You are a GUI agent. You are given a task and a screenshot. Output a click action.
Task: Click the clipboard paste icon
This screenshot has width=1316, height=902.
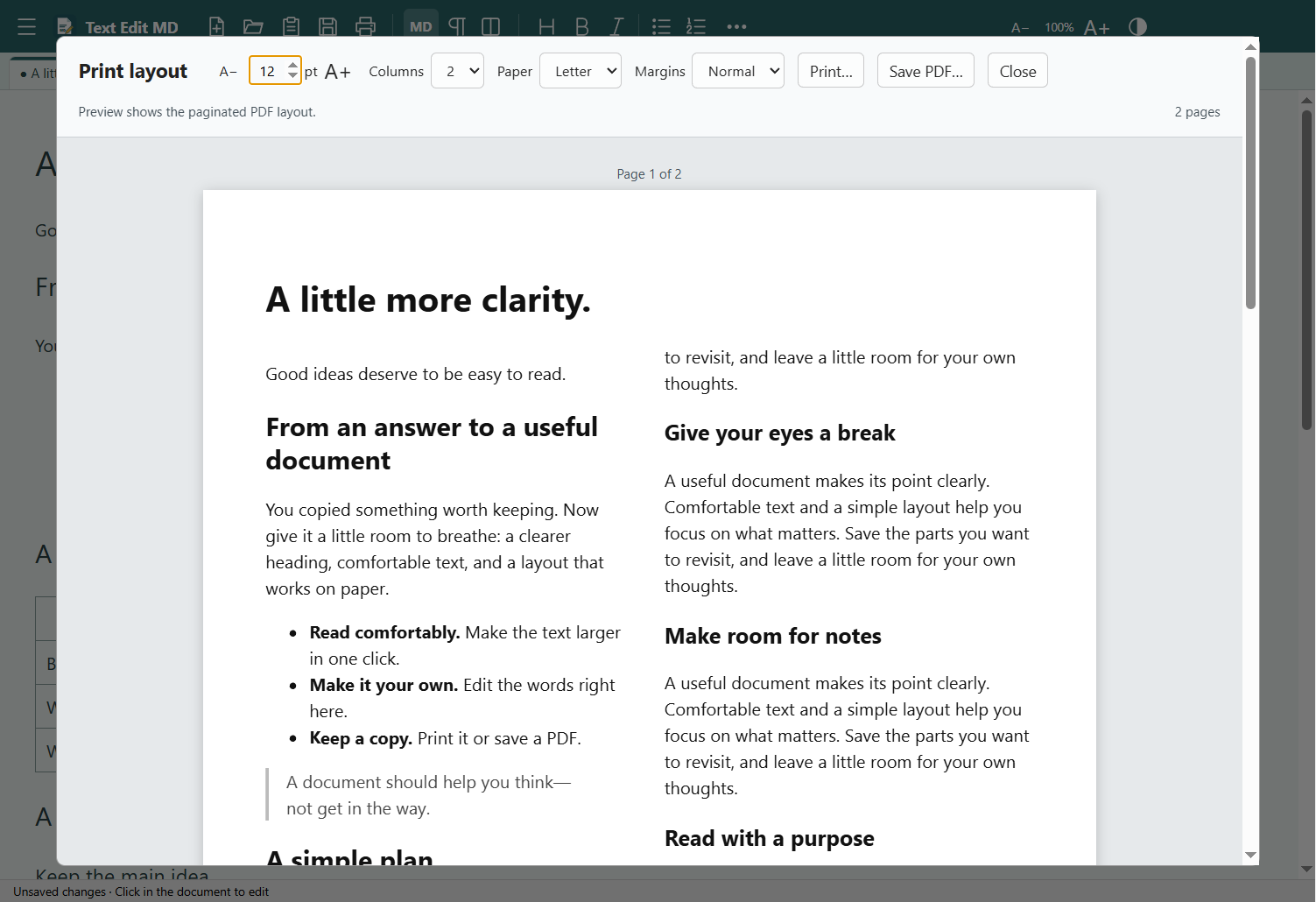(292, 27)
